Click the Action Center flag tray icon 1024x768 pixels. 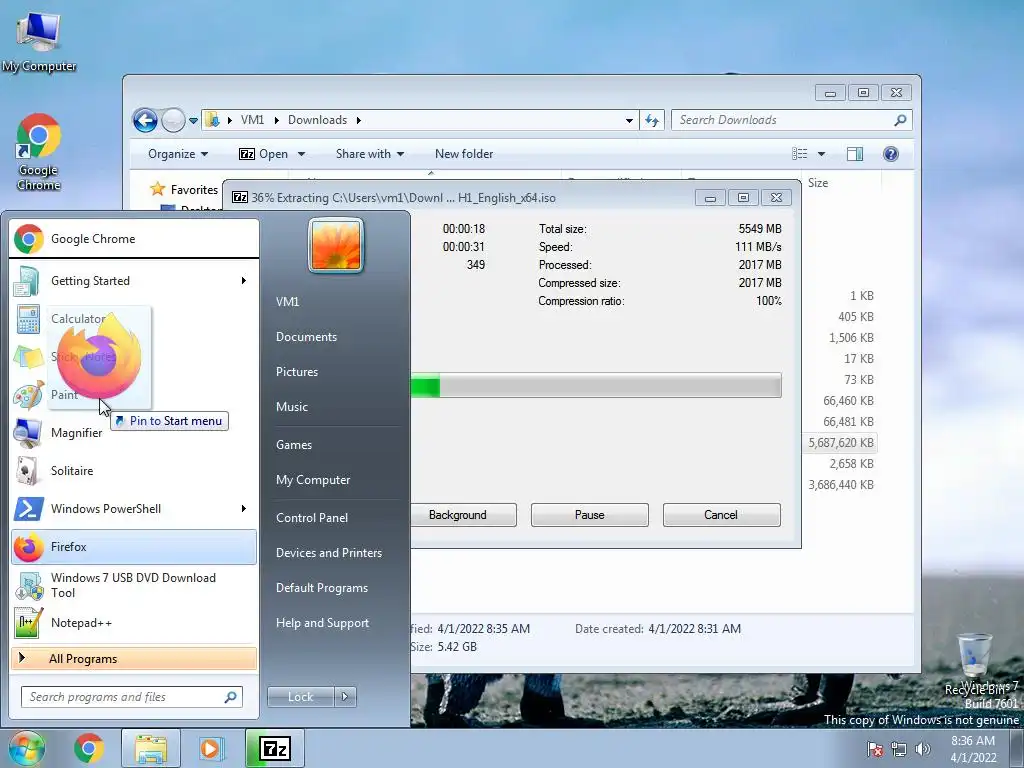click(875, 749)
